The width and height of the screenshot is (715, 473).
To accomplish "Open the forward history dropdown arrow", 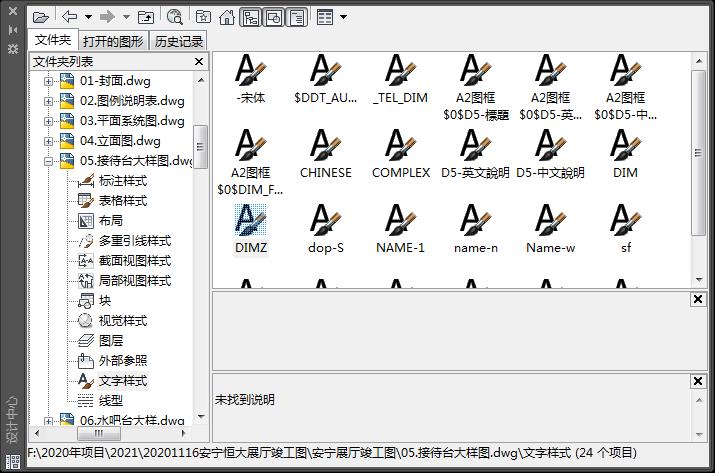I will 126,17.
